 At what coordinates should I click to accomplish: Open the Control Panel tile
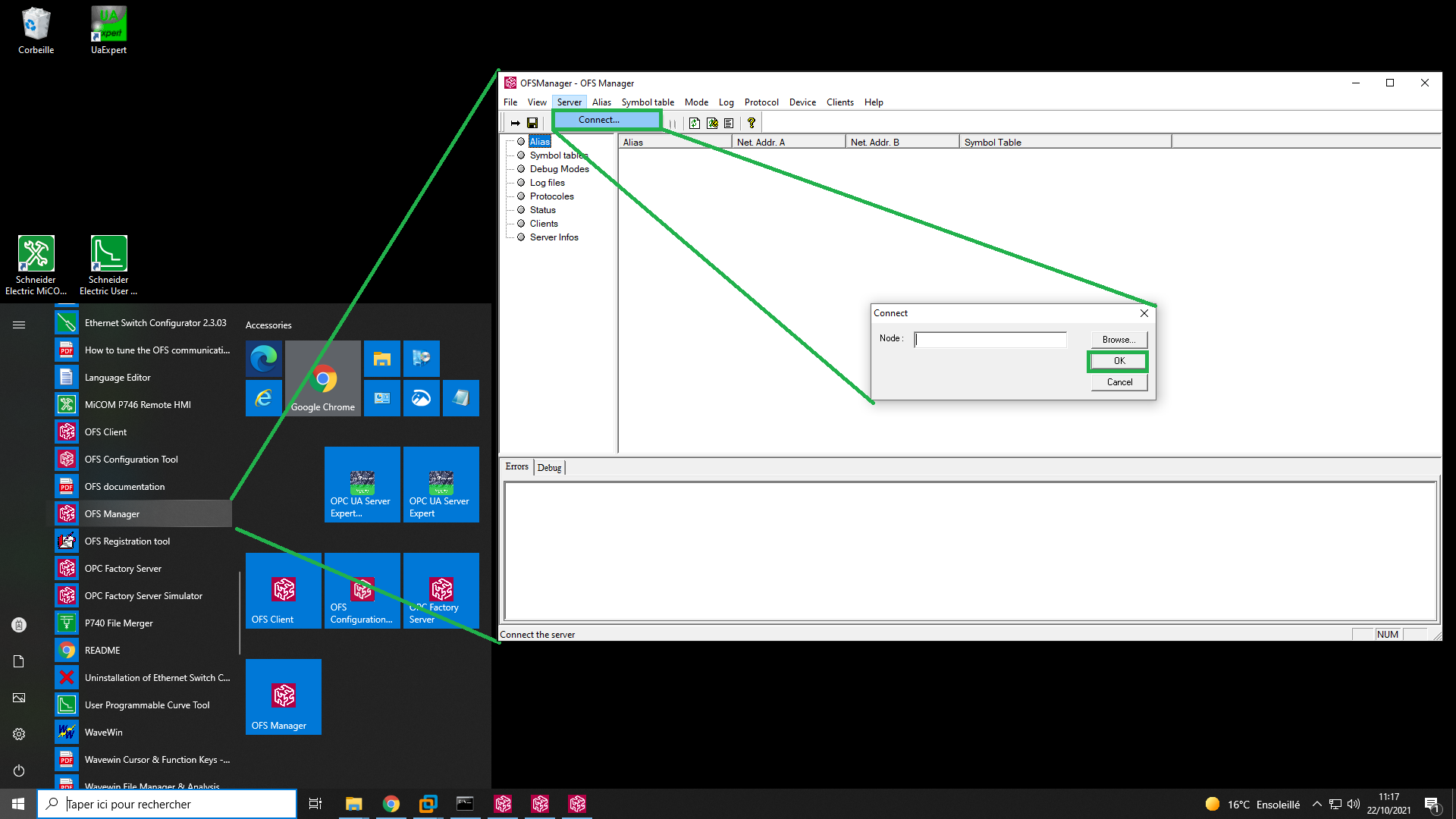(382, 398)
